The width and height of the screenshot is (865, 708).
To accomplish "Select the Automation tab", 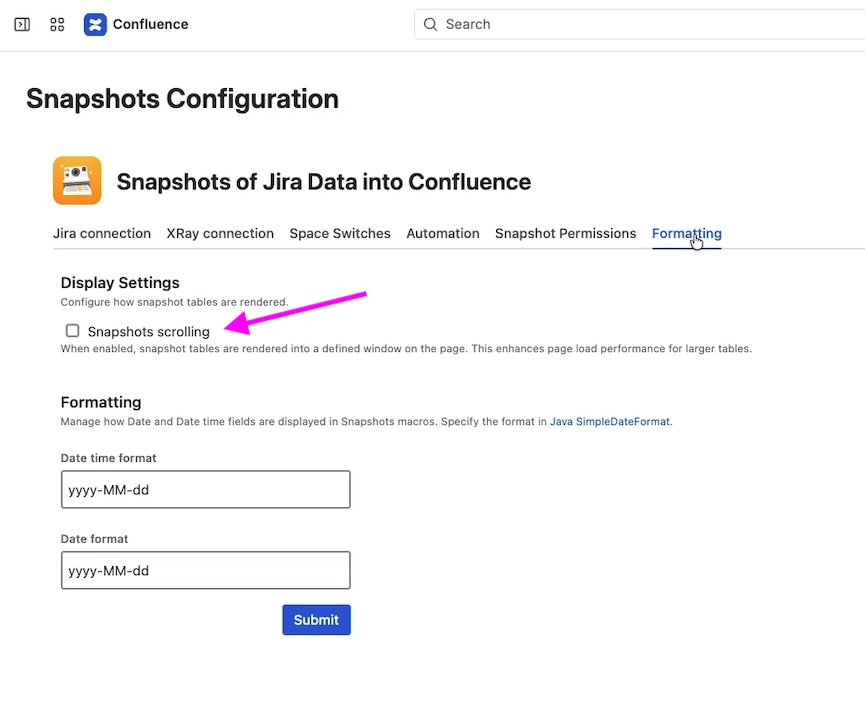I will point(443,233).
